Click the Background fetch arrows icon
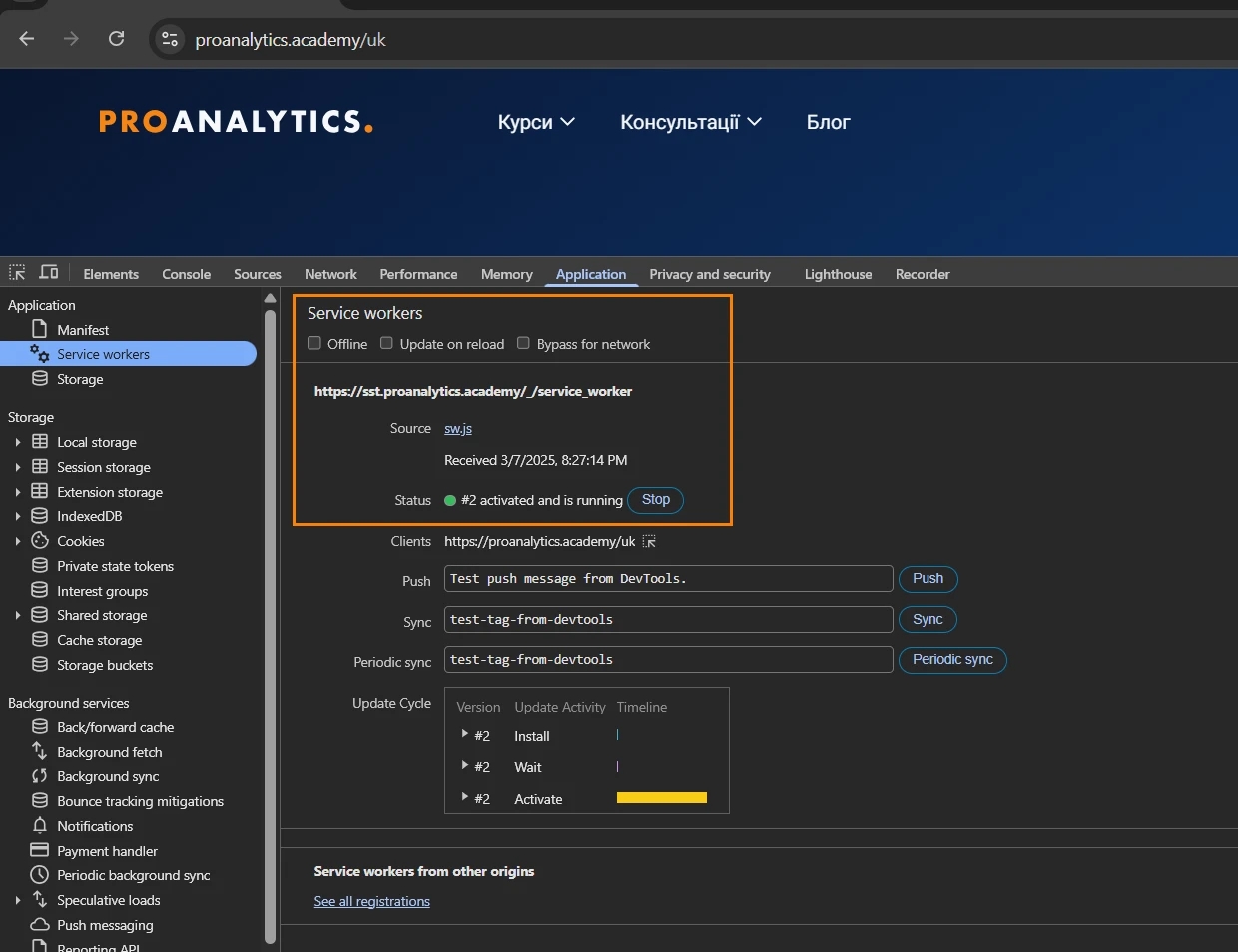1238x952 pixels. coord(40,751)
